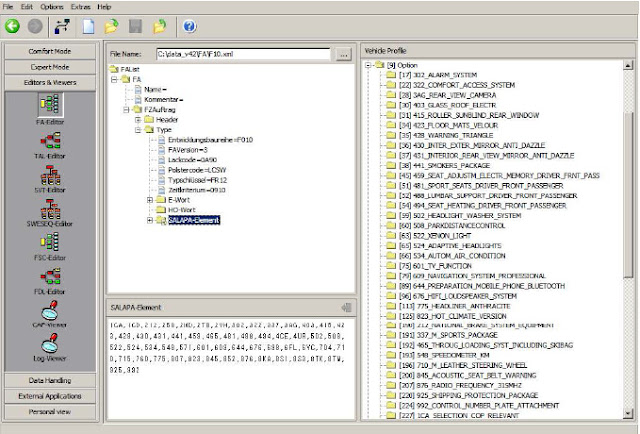Collapse the Type node
This screenshot has height=434, width=640.
pos(138,130)
